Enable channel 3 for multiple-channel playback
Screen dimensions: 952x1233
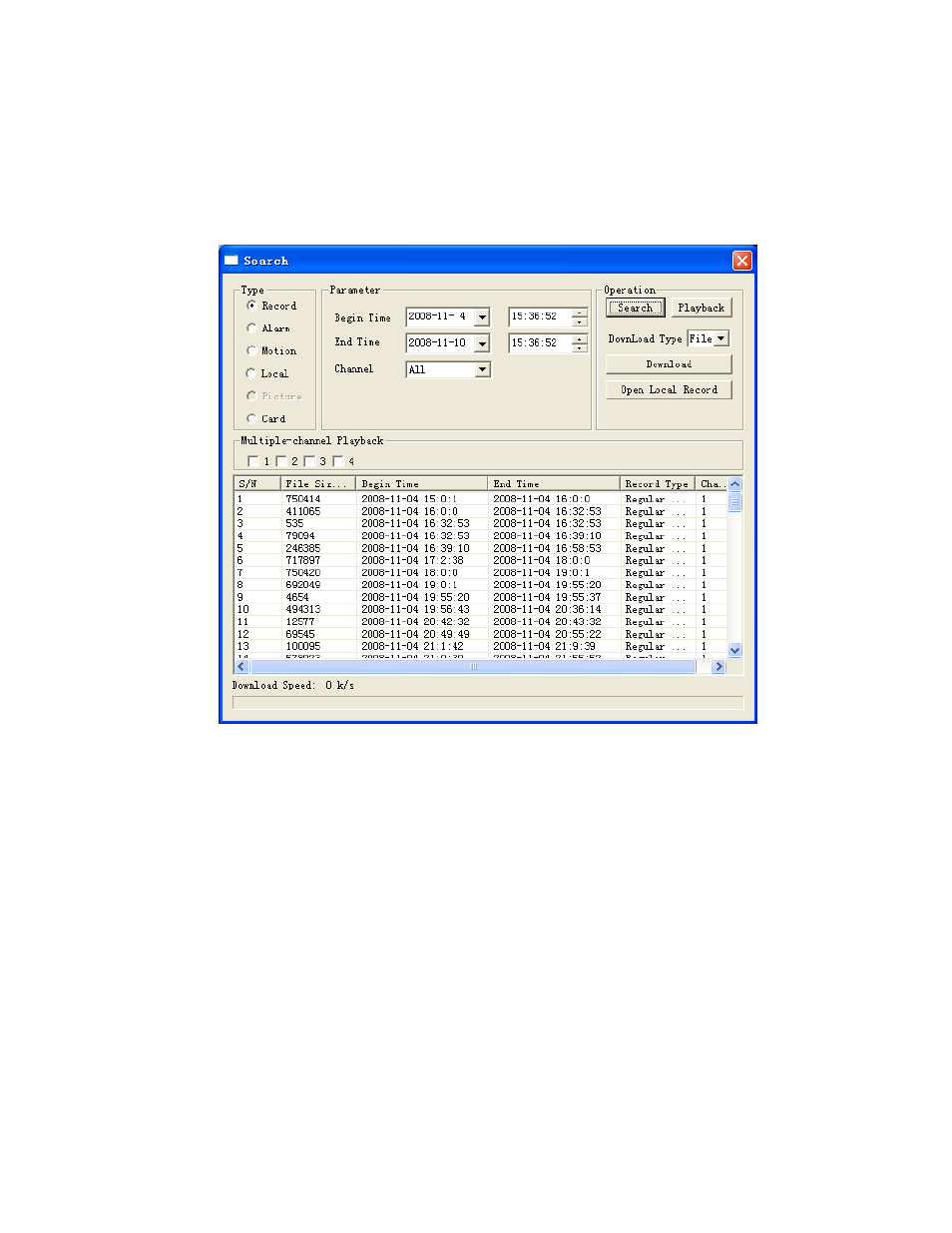(309, 461)
